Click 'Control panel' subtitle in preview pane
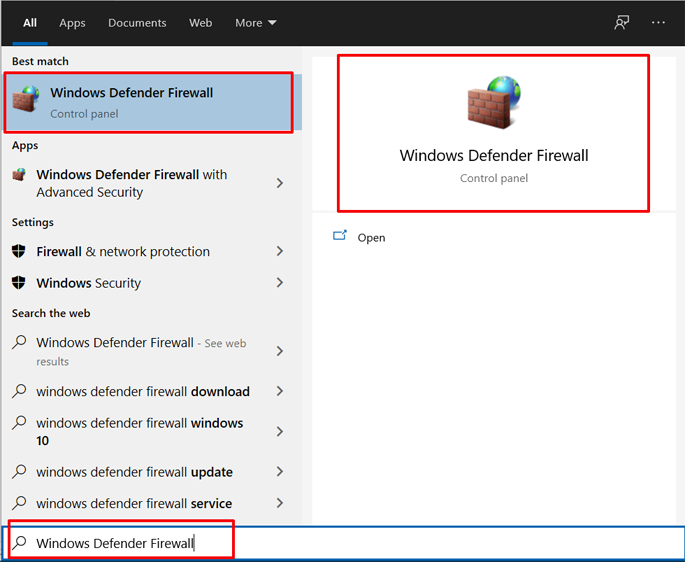Screen dimensions: 685x562 [x=494, y=178]
